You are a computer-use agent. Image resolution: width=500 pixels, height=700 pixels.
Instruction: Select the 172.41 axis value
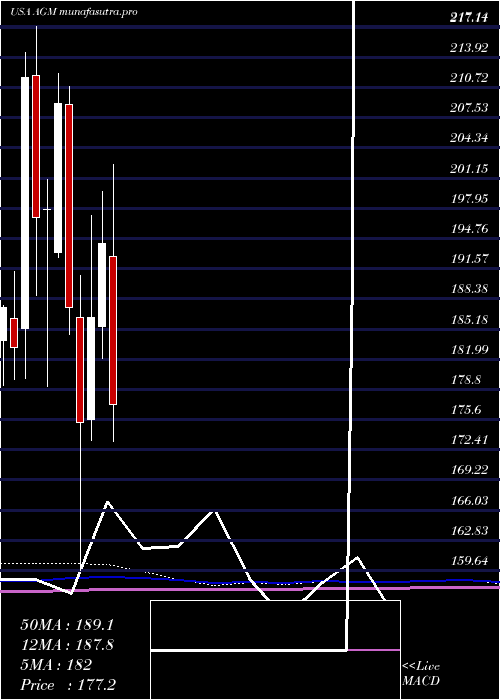[x=470, y=440]
